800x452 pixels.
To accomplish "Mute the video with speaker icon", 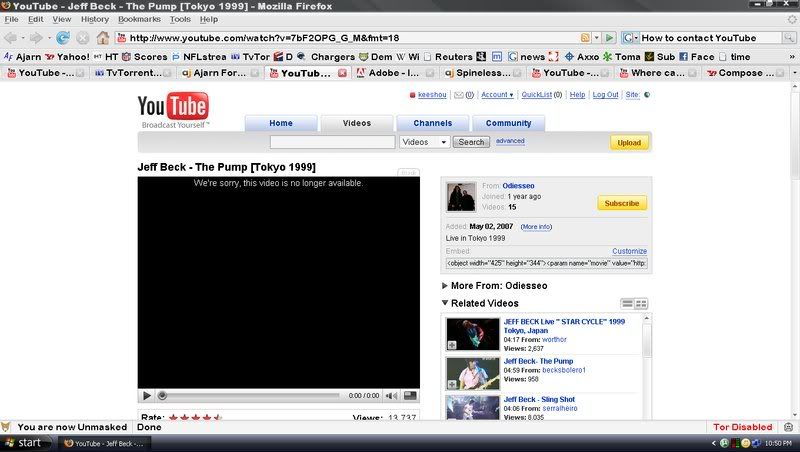I will [391, 395].
